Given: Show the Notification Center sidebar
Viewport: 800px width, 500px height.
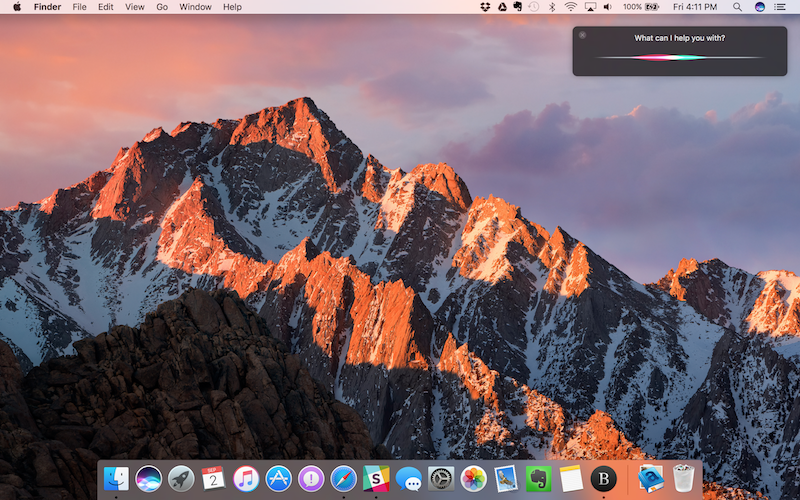Looking at the screenshot, I should pyautogui.click(x=781, y=7).
